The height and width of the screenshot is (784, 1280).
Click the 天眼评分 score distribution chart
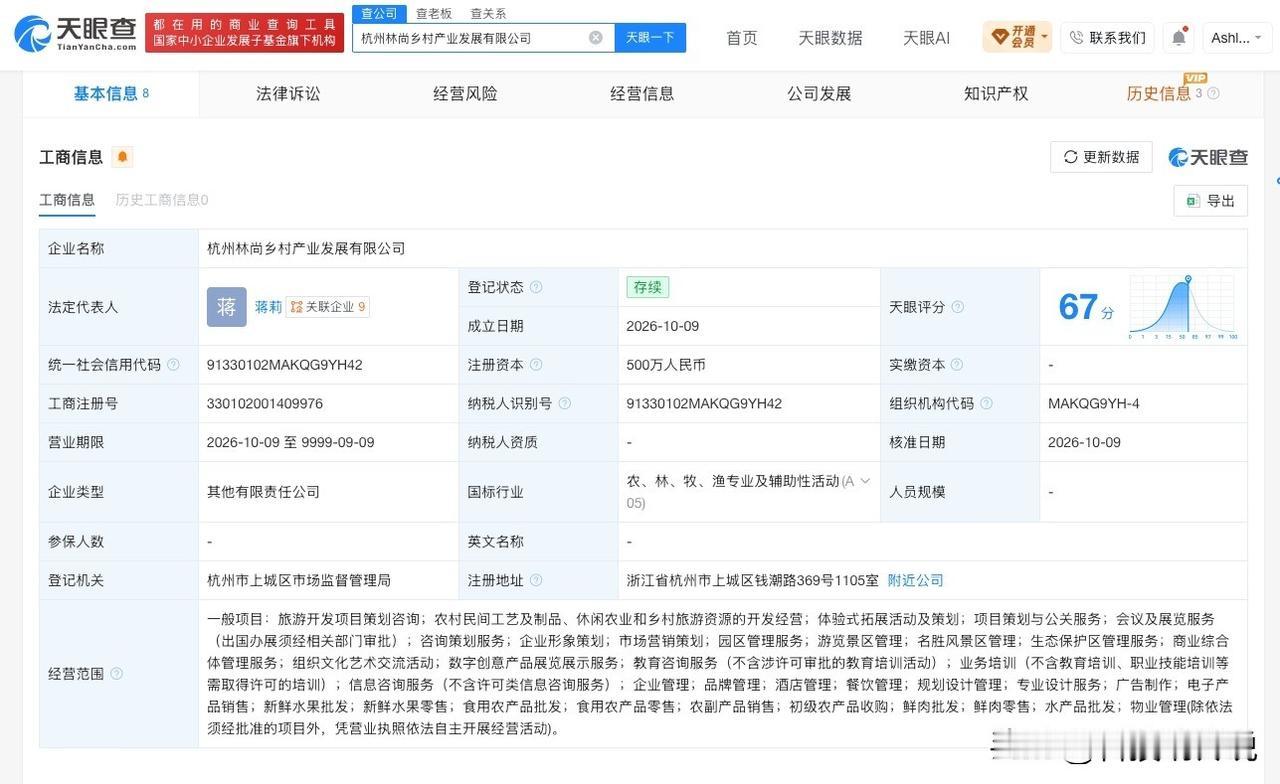pyautogui.click(x=1183, y=307)
